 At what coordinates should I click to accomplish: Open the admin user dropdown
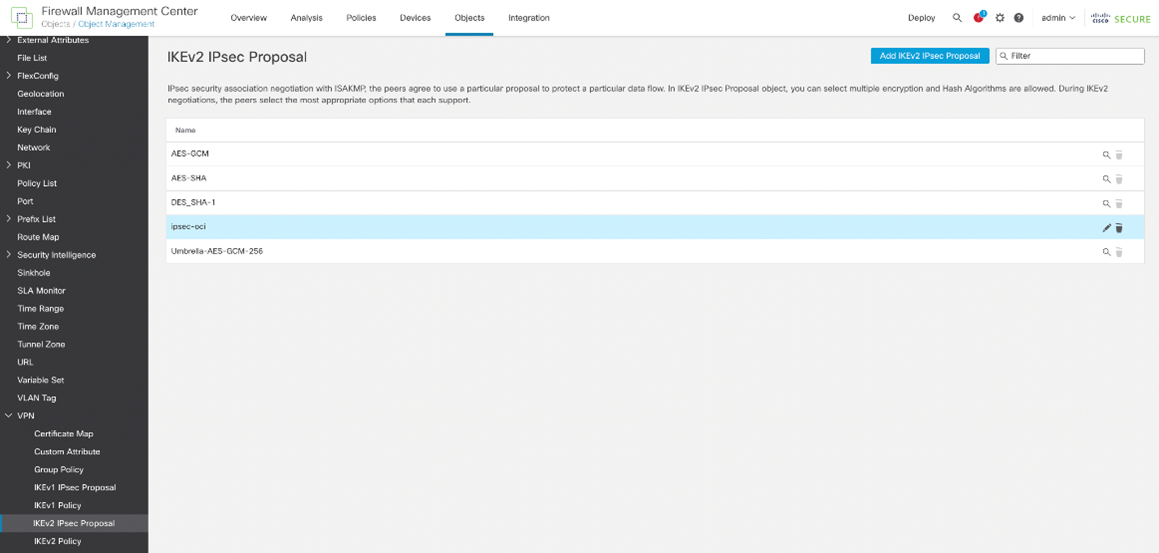[1058, 18]
